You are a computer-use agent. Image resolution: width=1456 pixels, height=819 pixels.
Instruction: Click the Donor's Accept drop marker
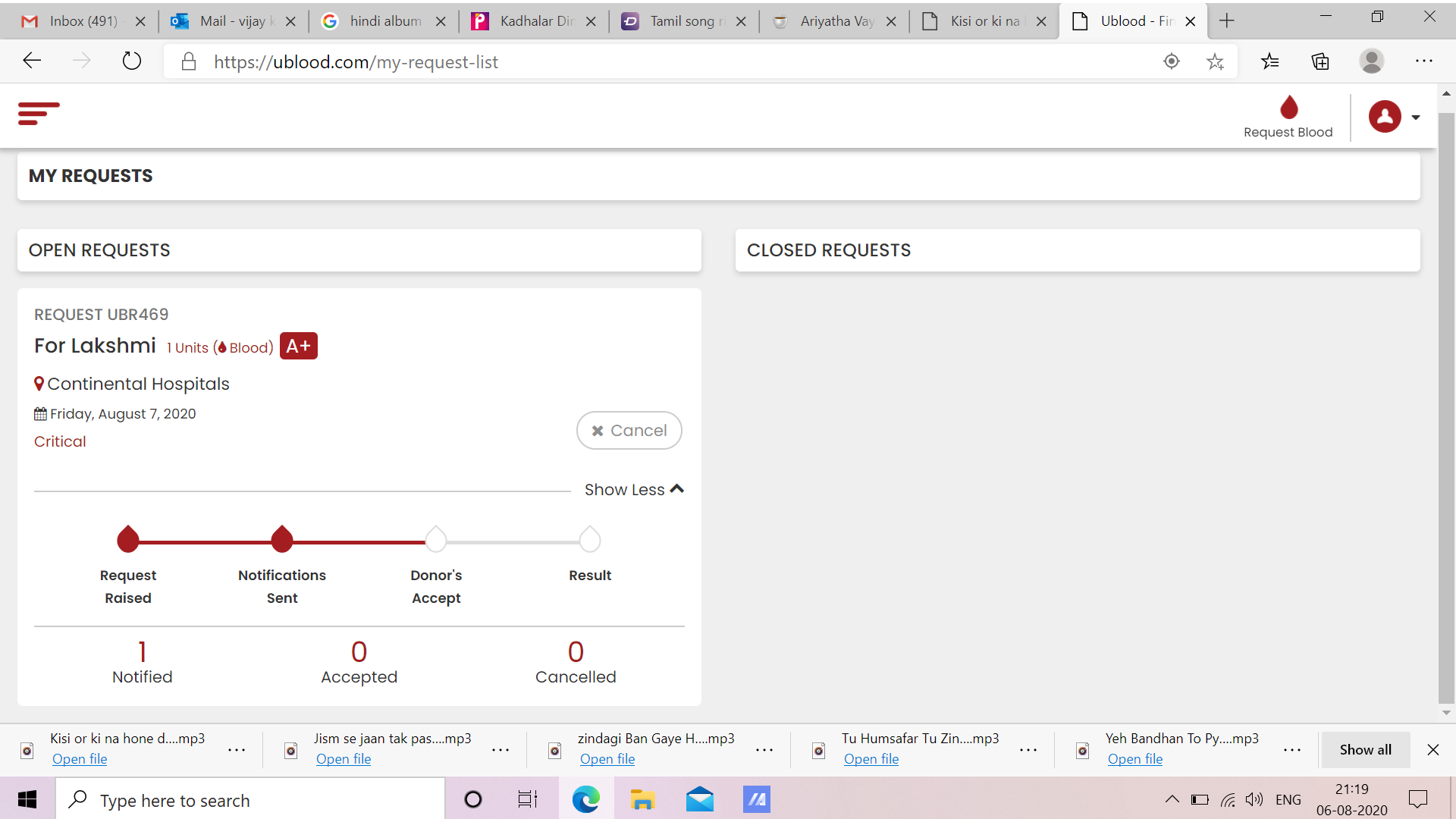click(436, 539)
